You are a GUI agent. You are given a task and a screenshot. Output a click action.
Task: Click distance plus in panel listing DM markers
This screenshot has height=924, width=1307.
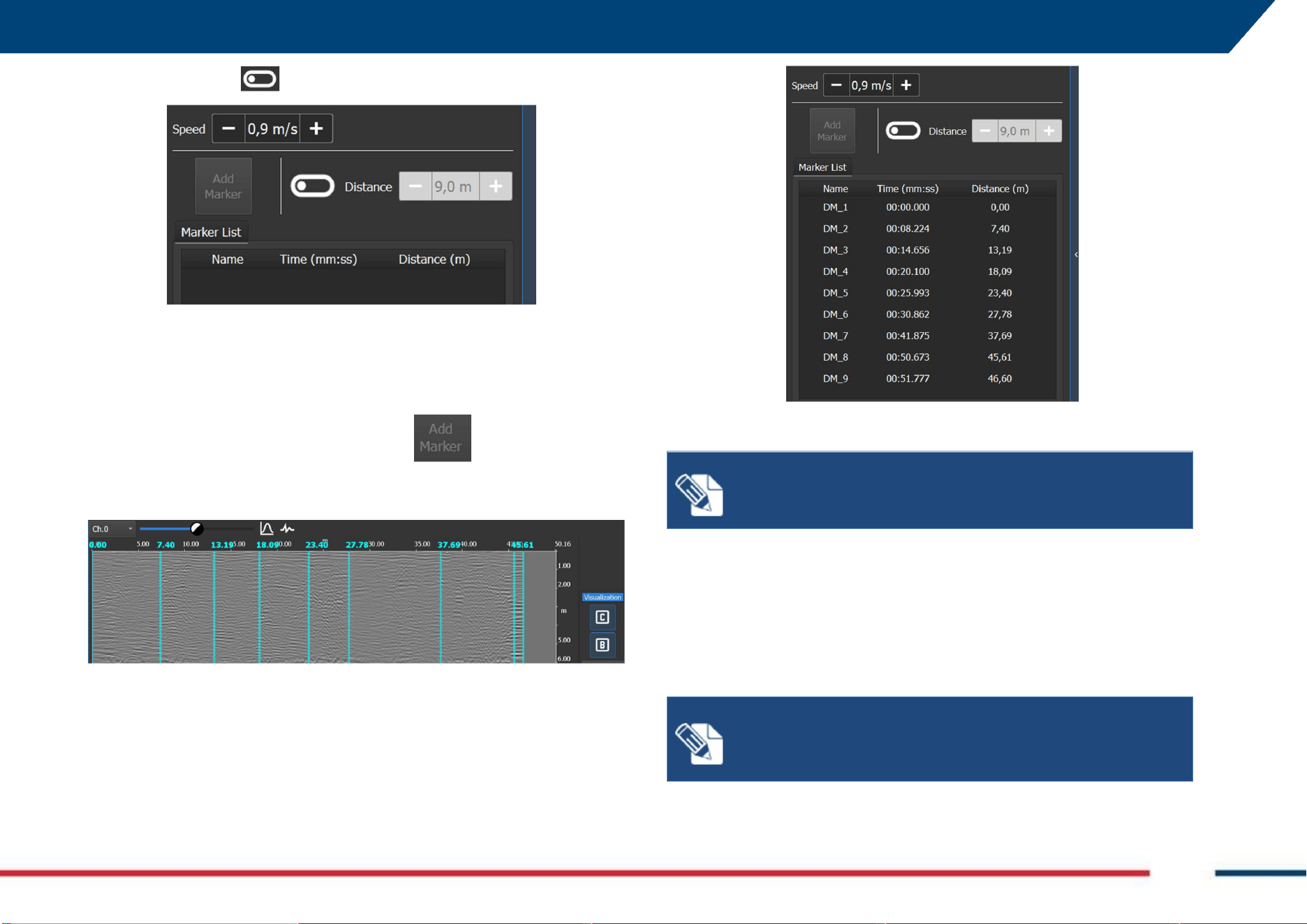[1049, 131]
